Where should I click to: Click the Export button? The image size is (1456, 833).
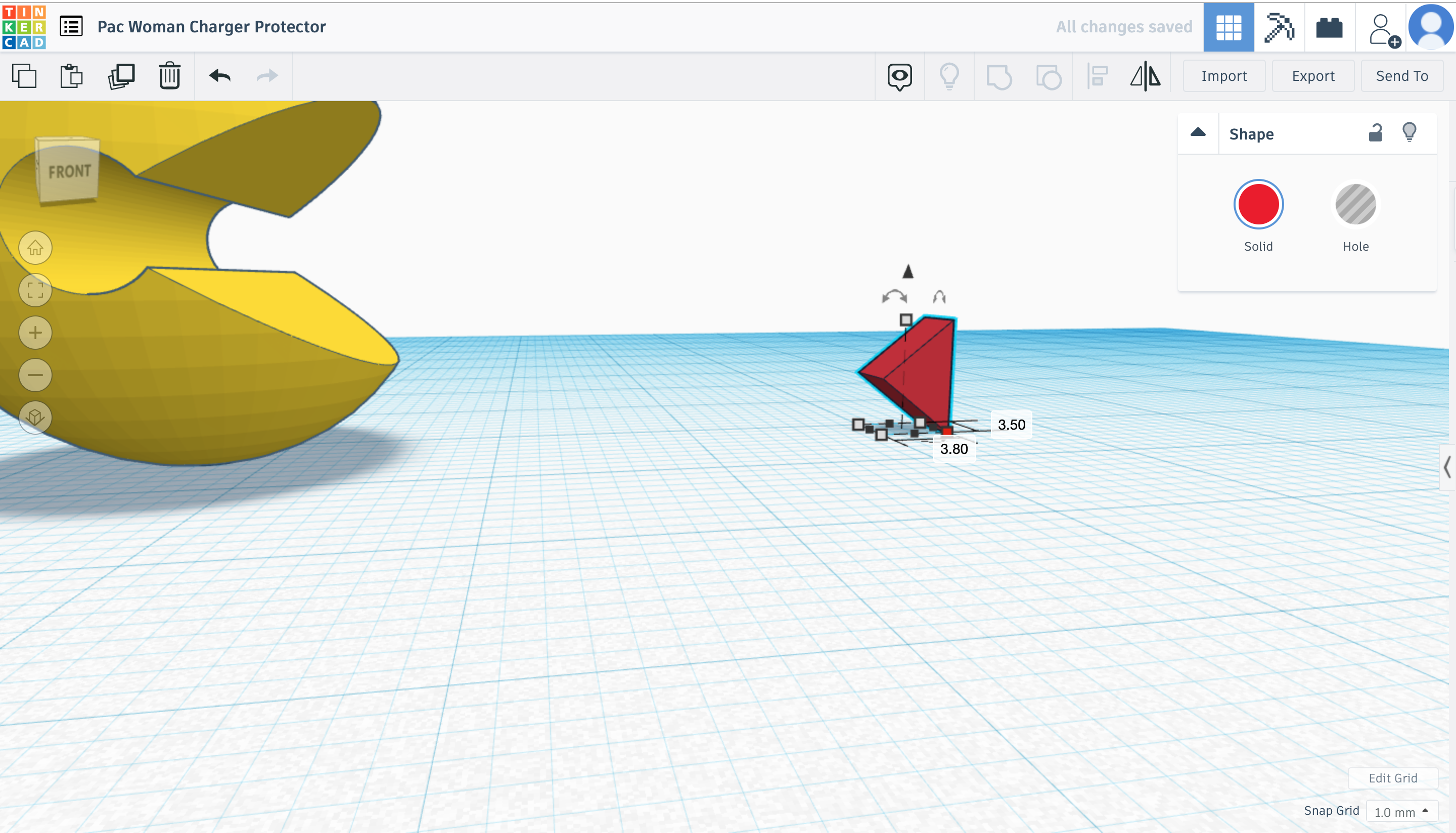point(1313,76)
